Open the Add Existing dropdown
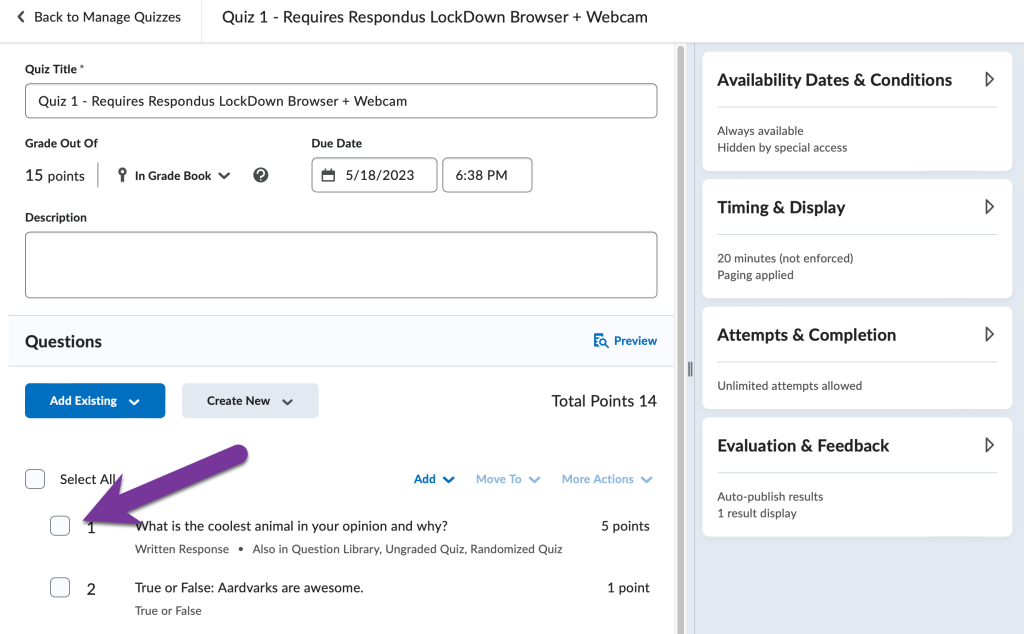Viewport: 1024px width, 634px height. (x=95, y=401)
